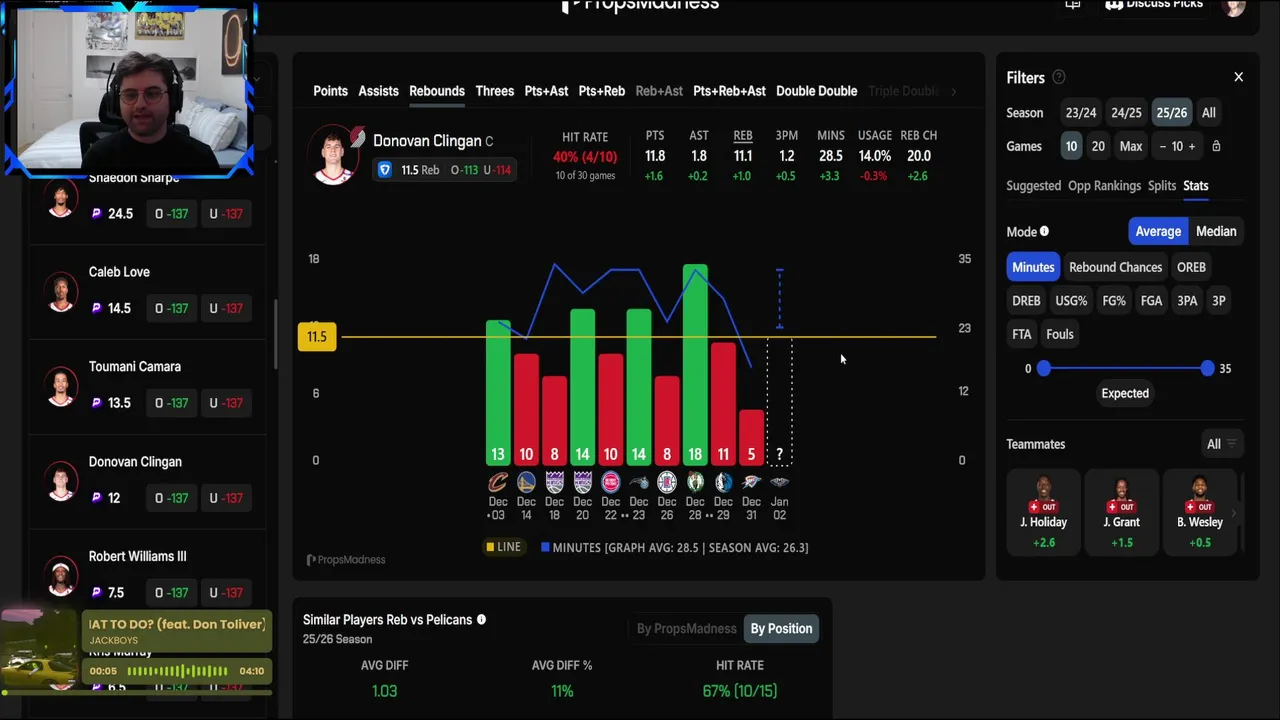Switch to the Opp Rankings filter tab
The width and height of the screenshot is (1280, 720).
point(1104,186)
